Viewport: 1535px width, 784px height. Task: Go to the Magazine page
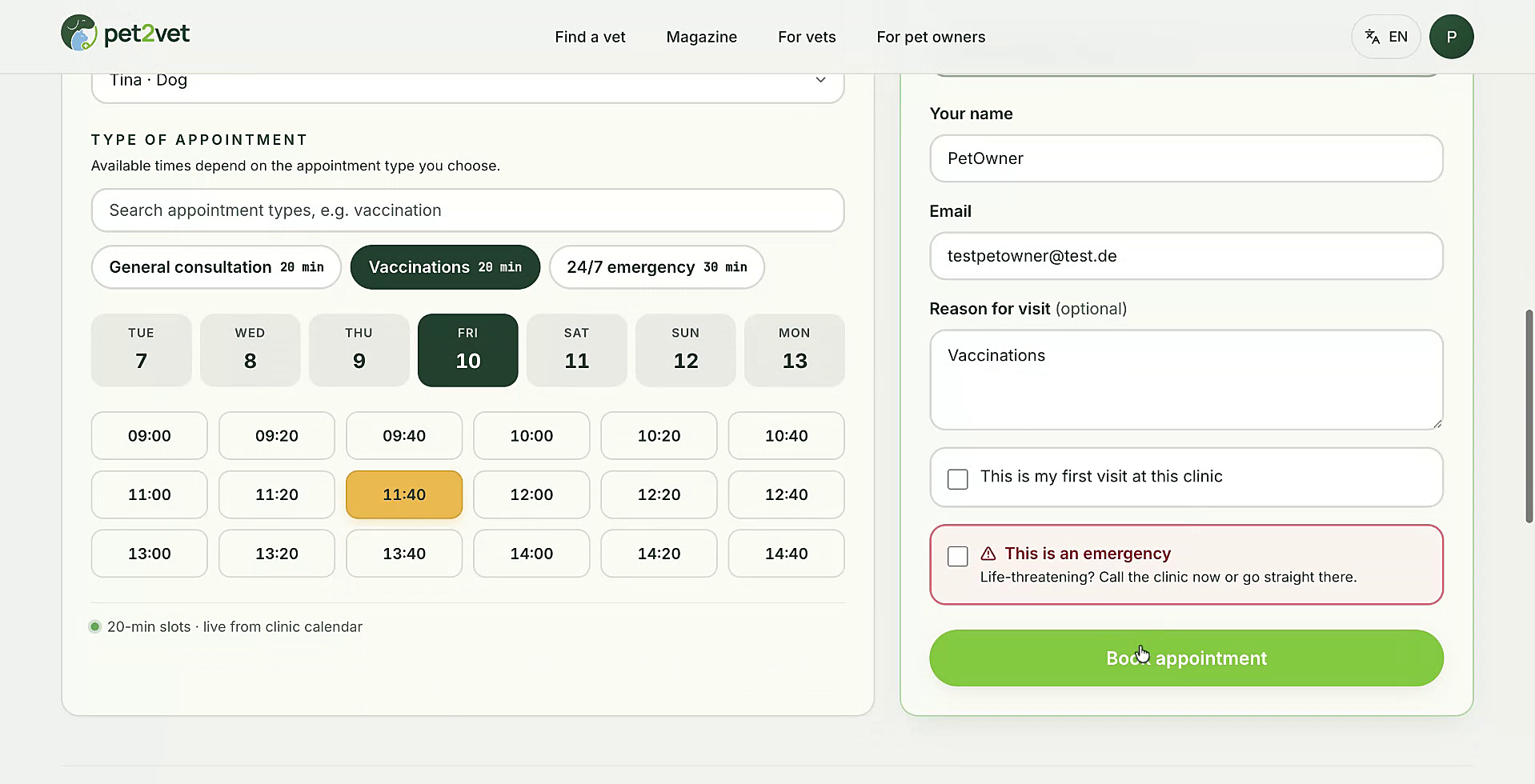pyautogui.click(x=702, y=37)
